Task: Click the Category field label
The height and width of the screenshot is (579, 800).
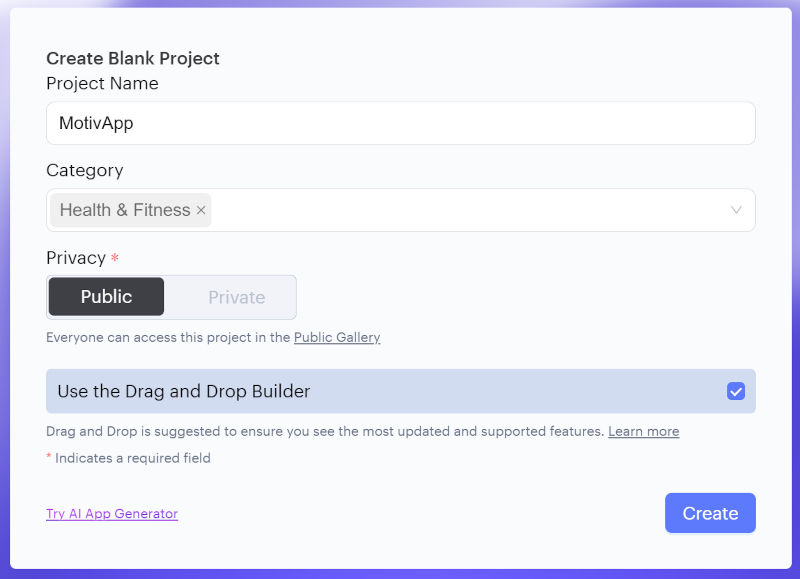Action: [x=85, y=170]
